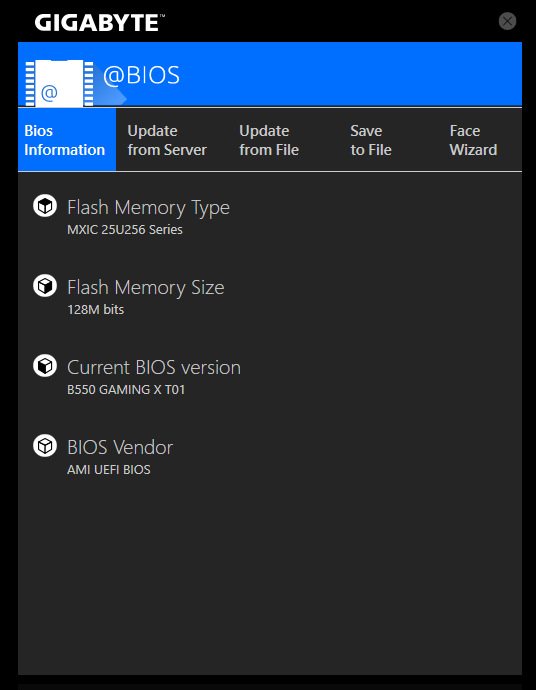Click the Flash Memory Size heading

coord(146,287)
